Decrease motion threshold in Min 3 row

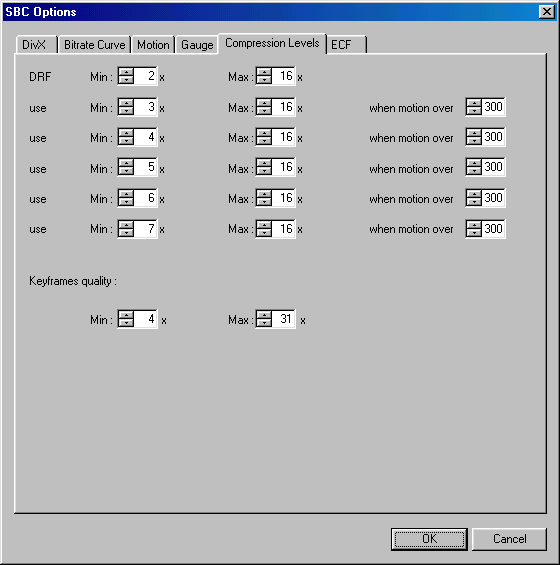tap(474, 111)
